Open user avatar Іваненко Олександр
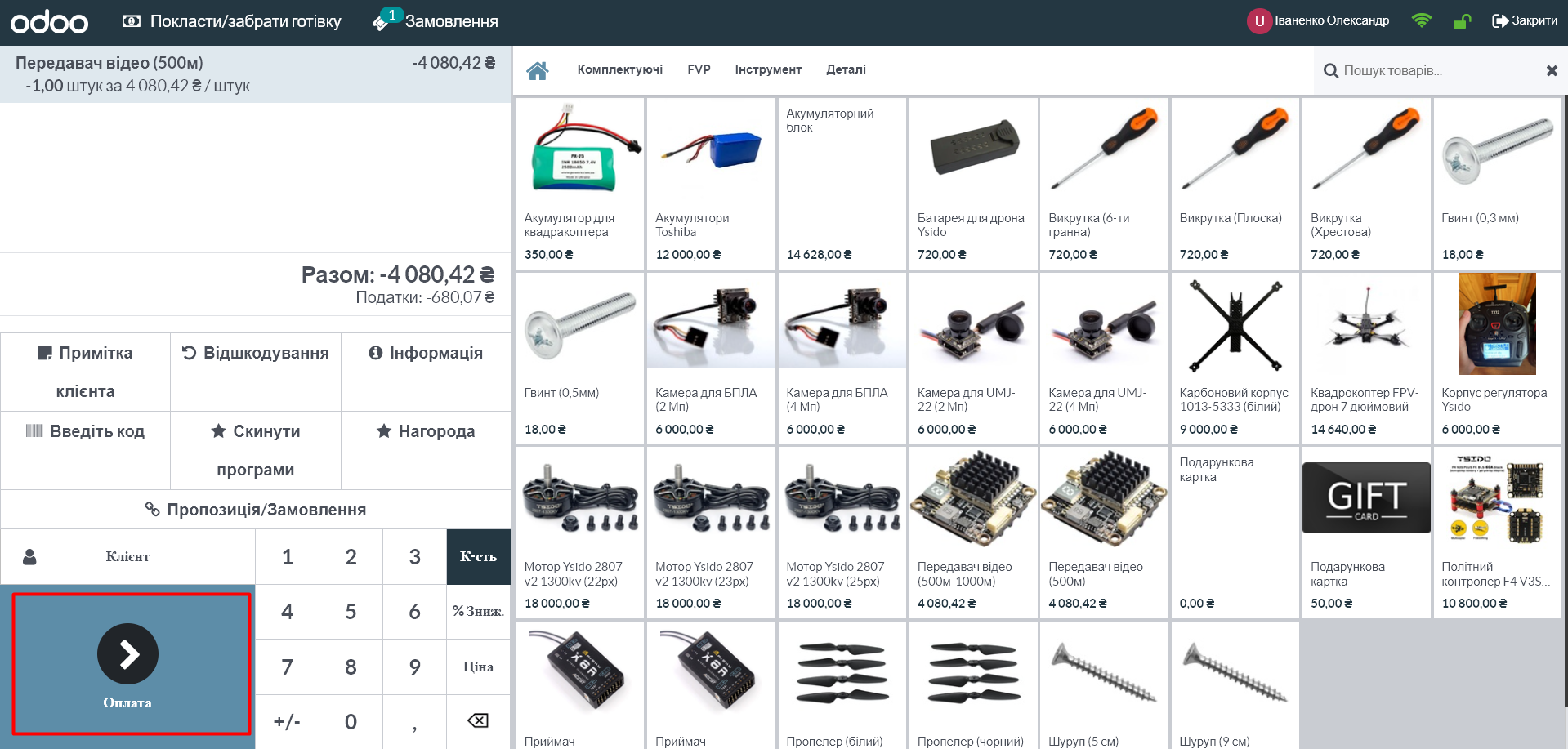 click(x=1258, y=21)
